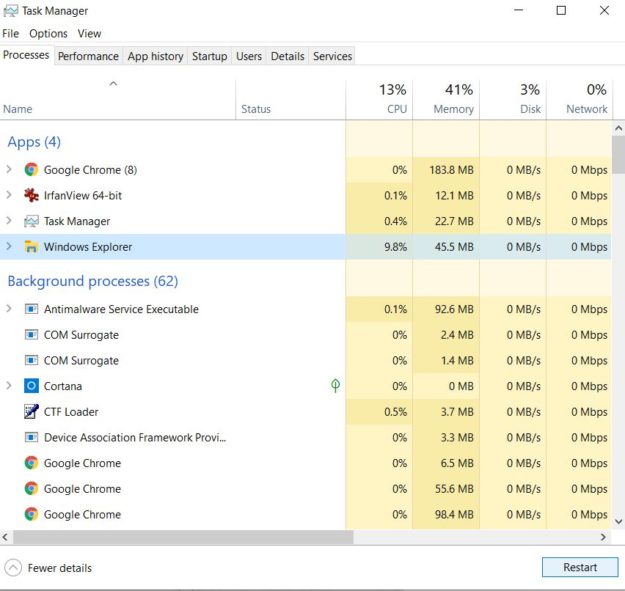
Task: Switch to the App history tab
Action: click(155, 56)
